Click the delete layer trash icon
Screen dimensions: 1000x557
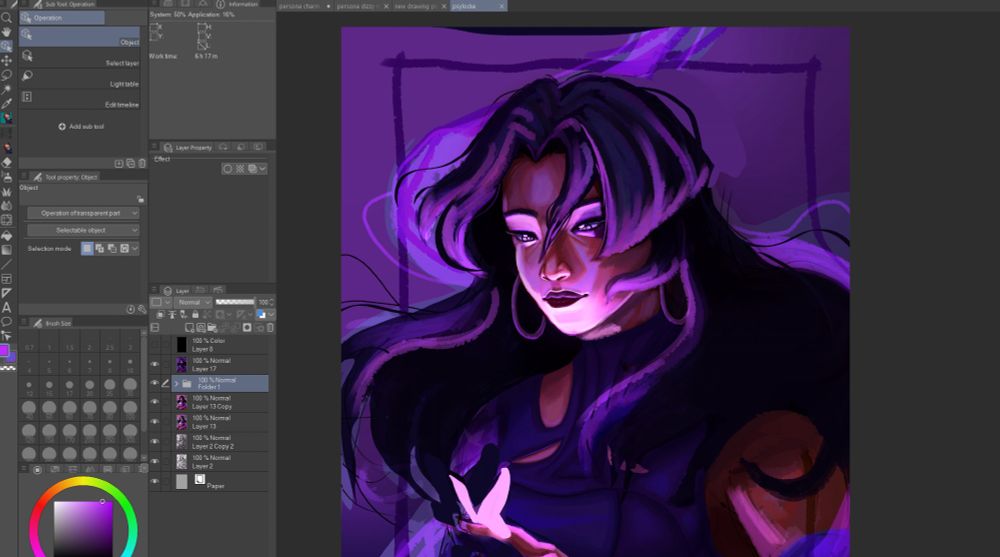coord(270,328)
